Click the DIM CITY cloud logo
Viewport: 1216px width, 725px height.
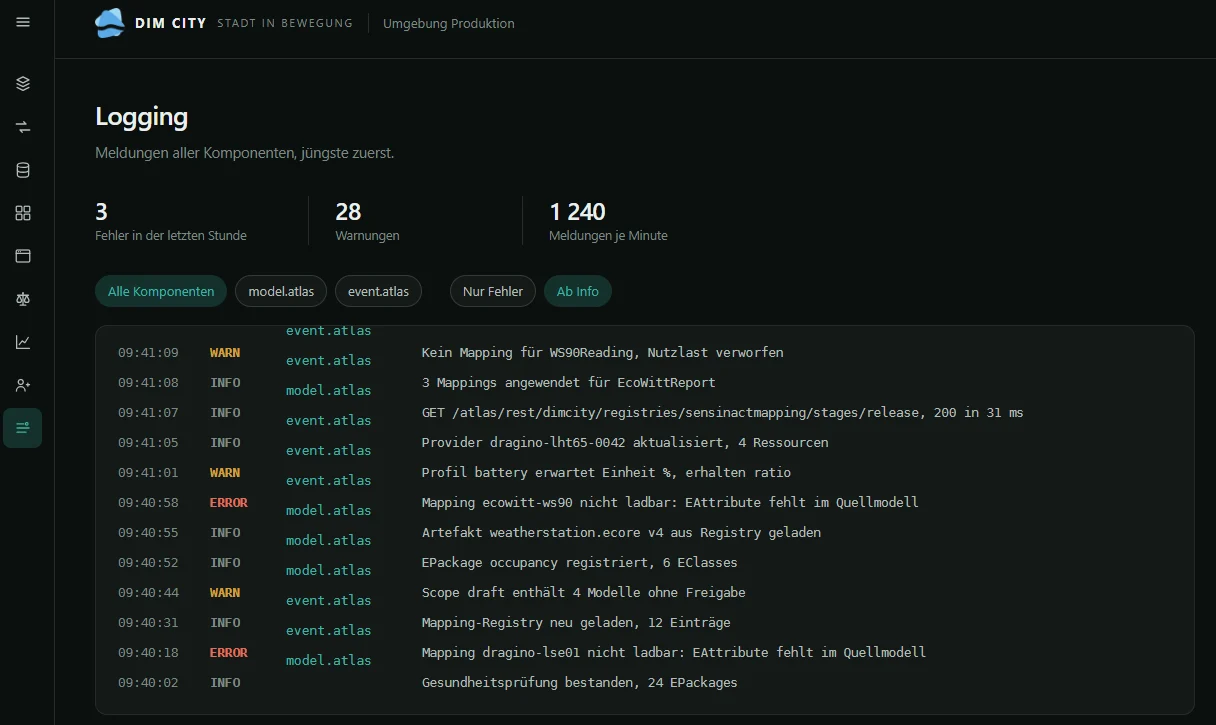110,22
